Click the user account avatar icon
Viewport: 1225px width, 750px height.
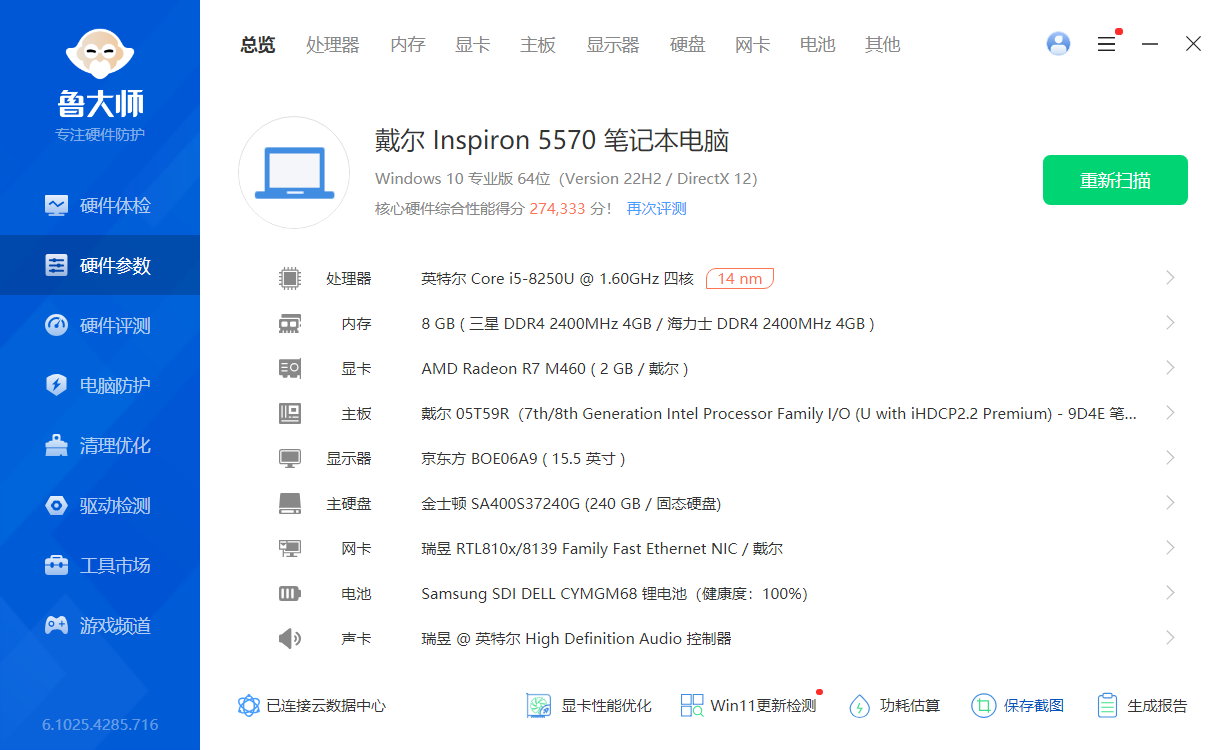click(x=1058, y=44)
